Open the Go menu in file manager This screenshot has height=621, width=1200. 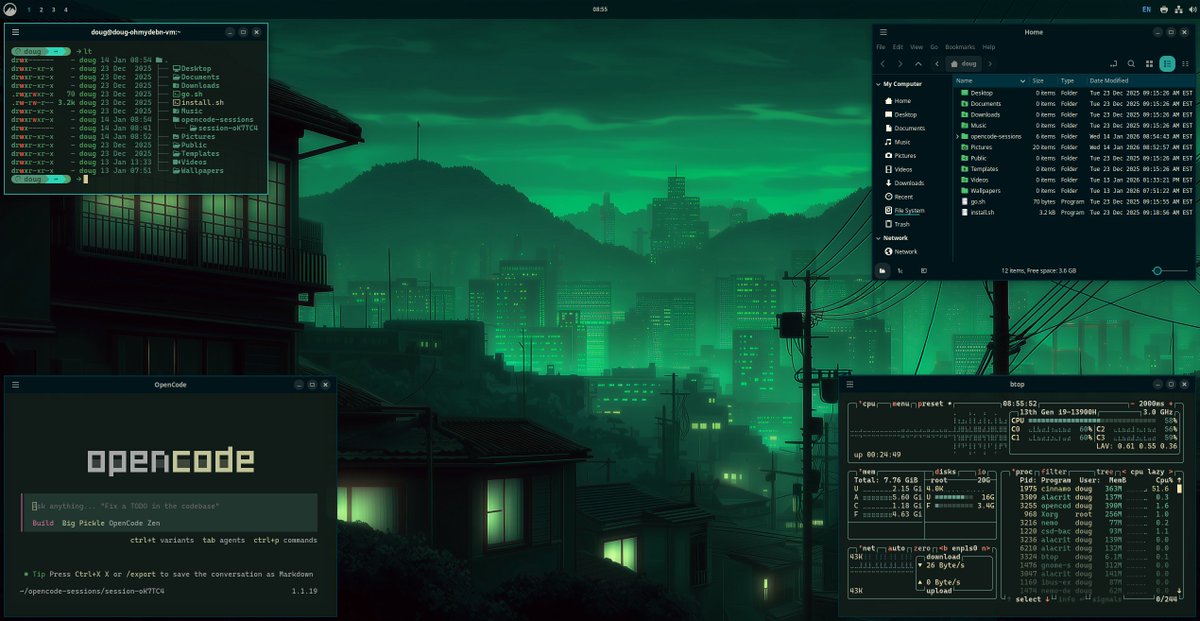(x=934, y=47)
